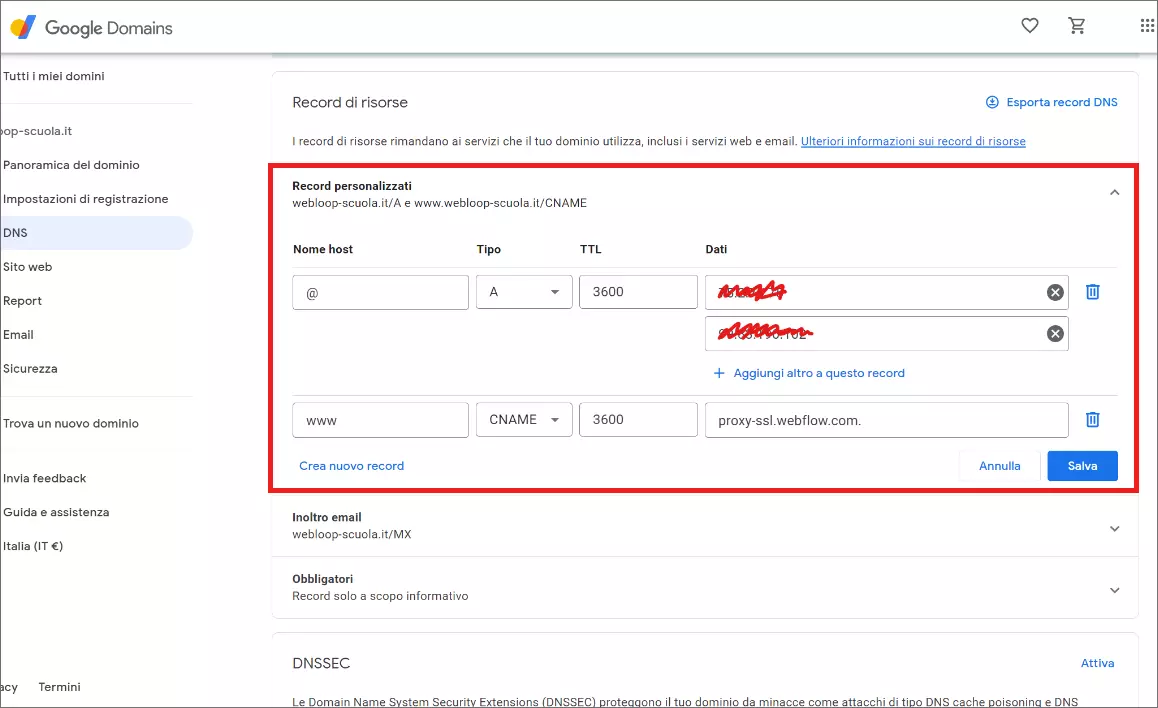Expand the Obbligatori section

point(1114,591)
